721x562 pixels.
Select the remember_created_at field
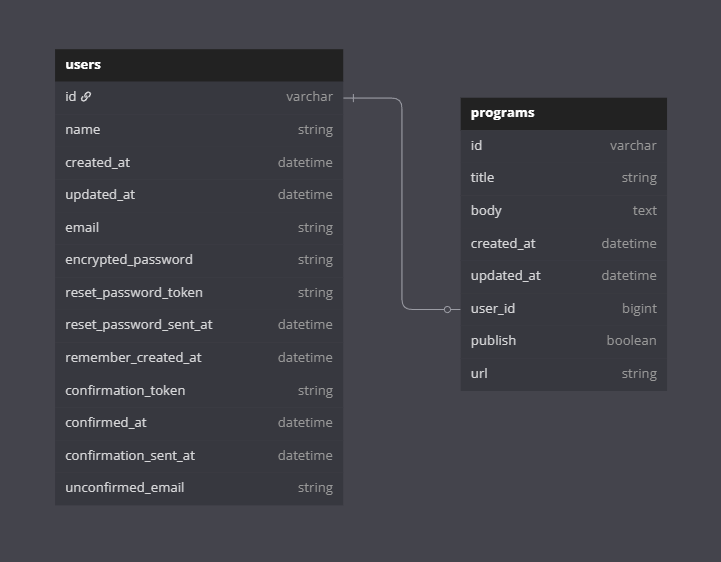(198, 358)
